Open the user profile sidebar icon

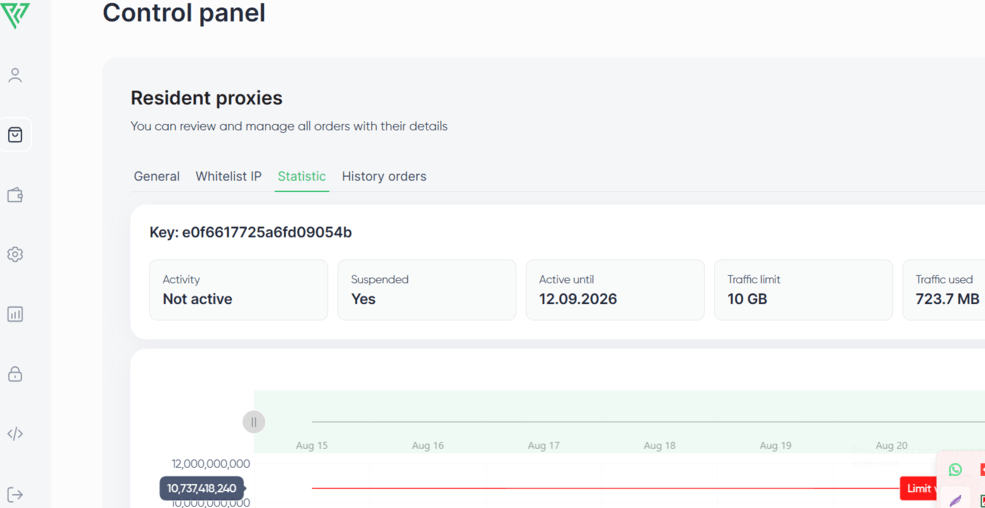click(15, 76)
